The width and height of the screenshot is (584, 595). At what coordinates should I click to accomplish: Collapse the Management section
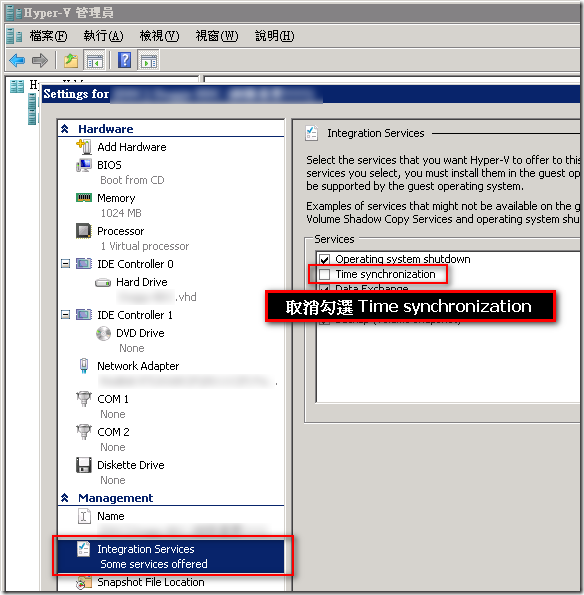point(65,498)
